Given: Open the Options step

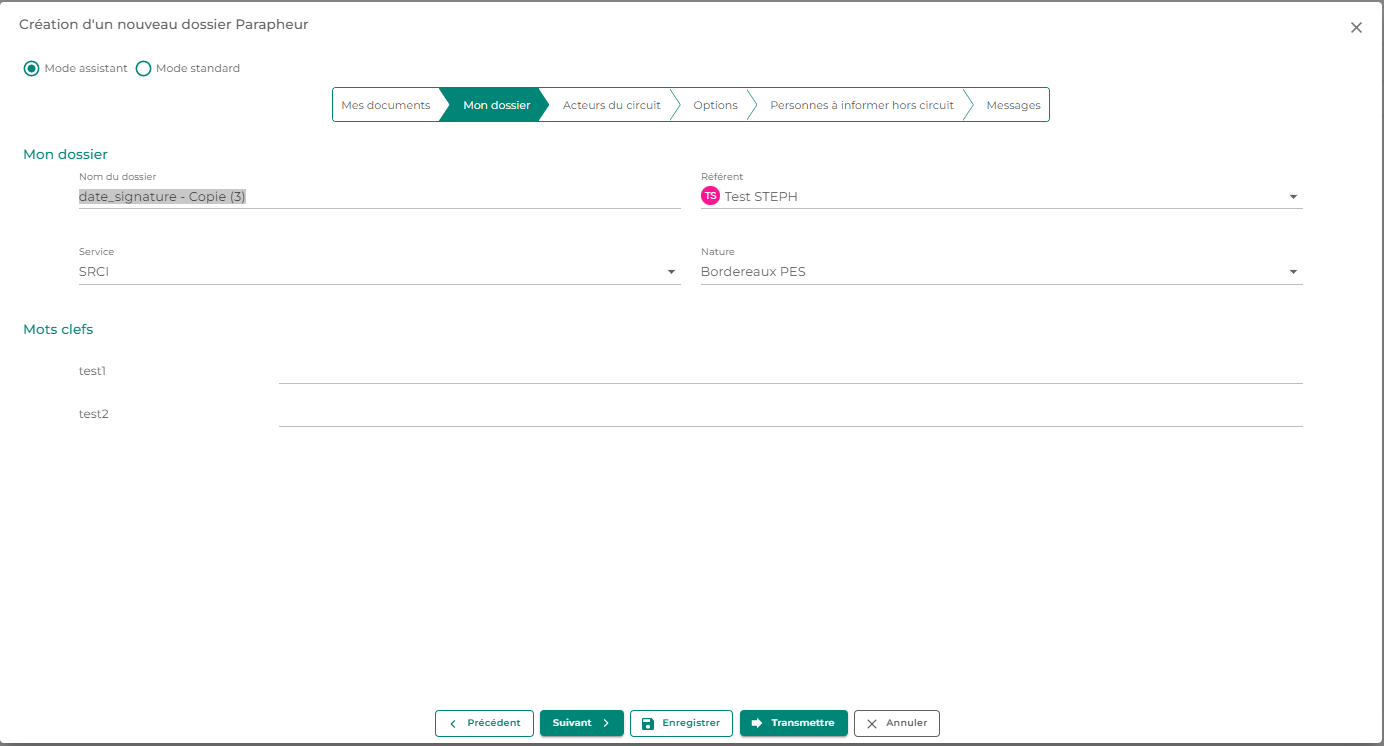Looking at the screenshot, I should click(715, 105).
